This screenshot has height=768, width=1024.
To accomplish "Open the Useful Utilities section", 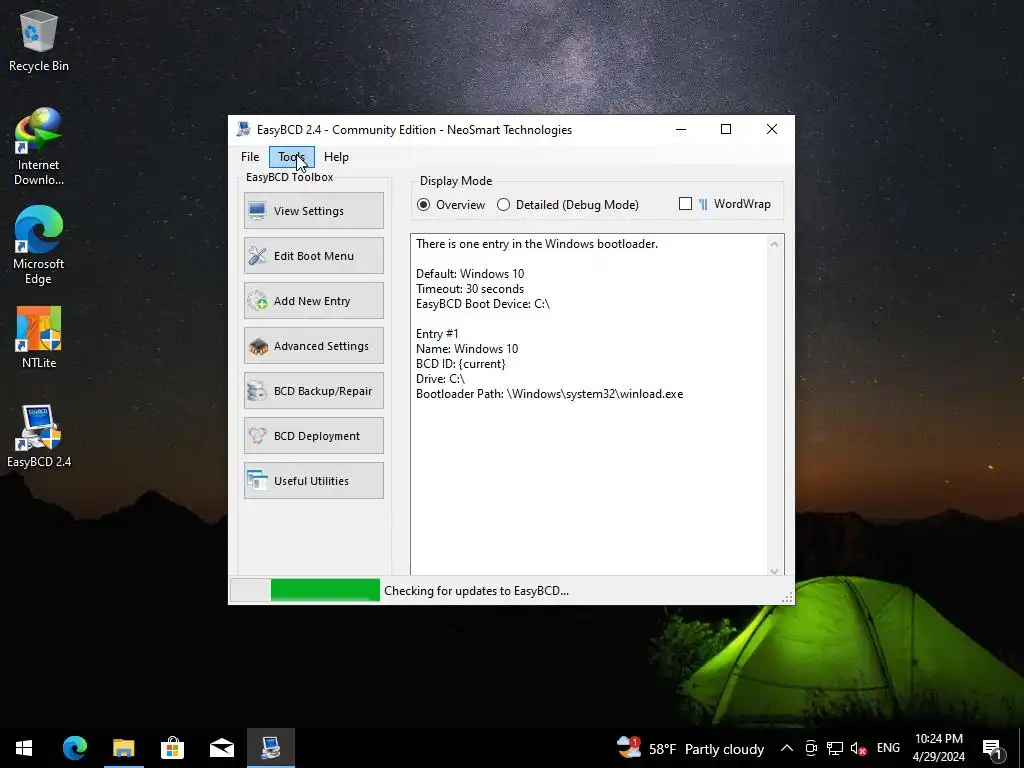I will (313, 481).
